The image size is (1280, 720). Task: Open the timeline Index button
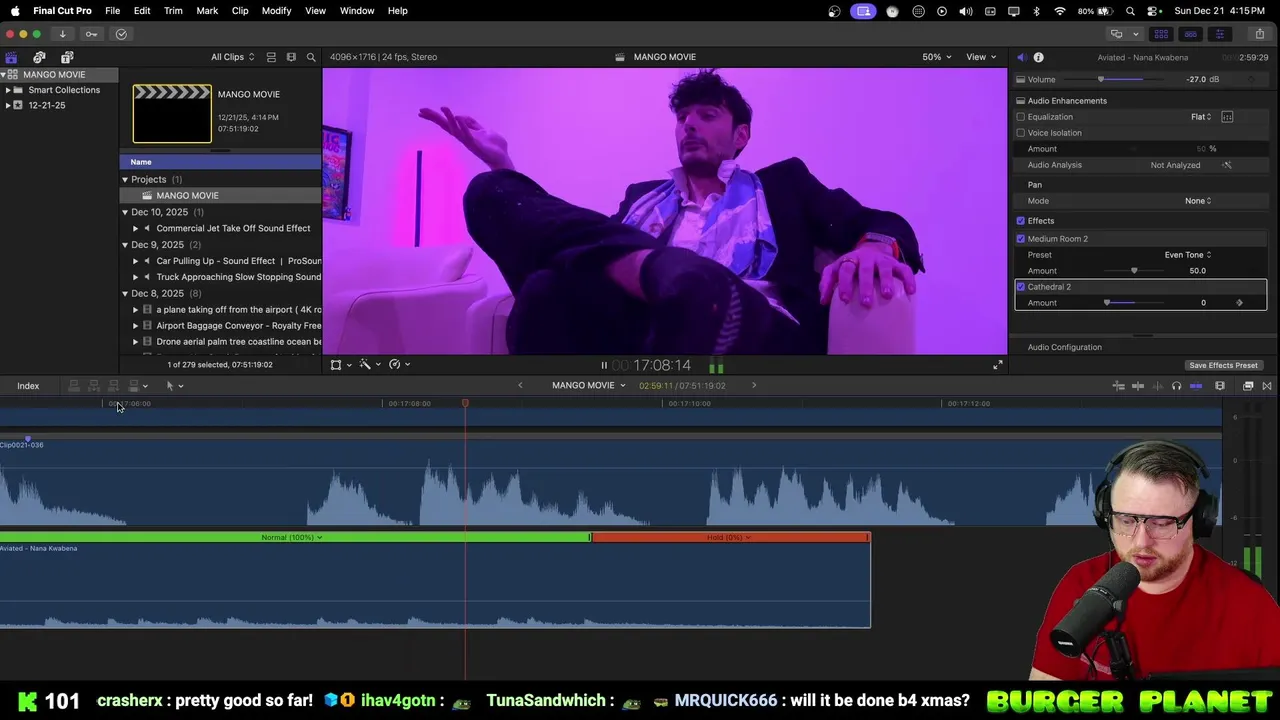point(28,386)
